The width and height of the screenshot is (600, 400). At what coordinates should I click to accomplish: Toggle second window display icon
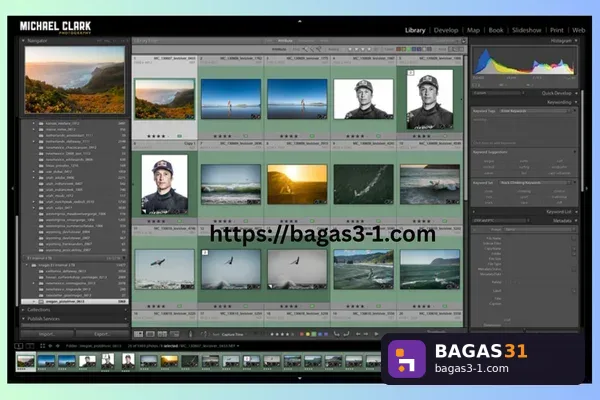point(29,346)
